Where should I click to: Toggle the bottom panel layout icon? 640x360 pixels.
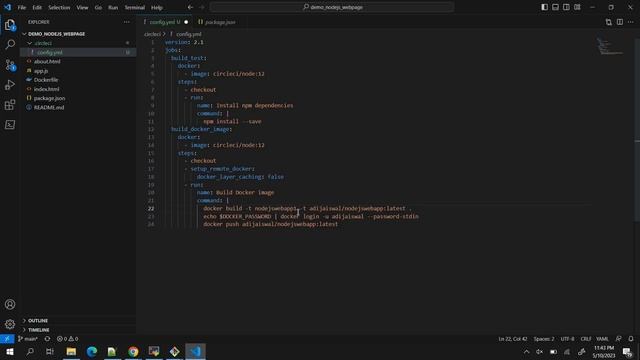(555, 7)
